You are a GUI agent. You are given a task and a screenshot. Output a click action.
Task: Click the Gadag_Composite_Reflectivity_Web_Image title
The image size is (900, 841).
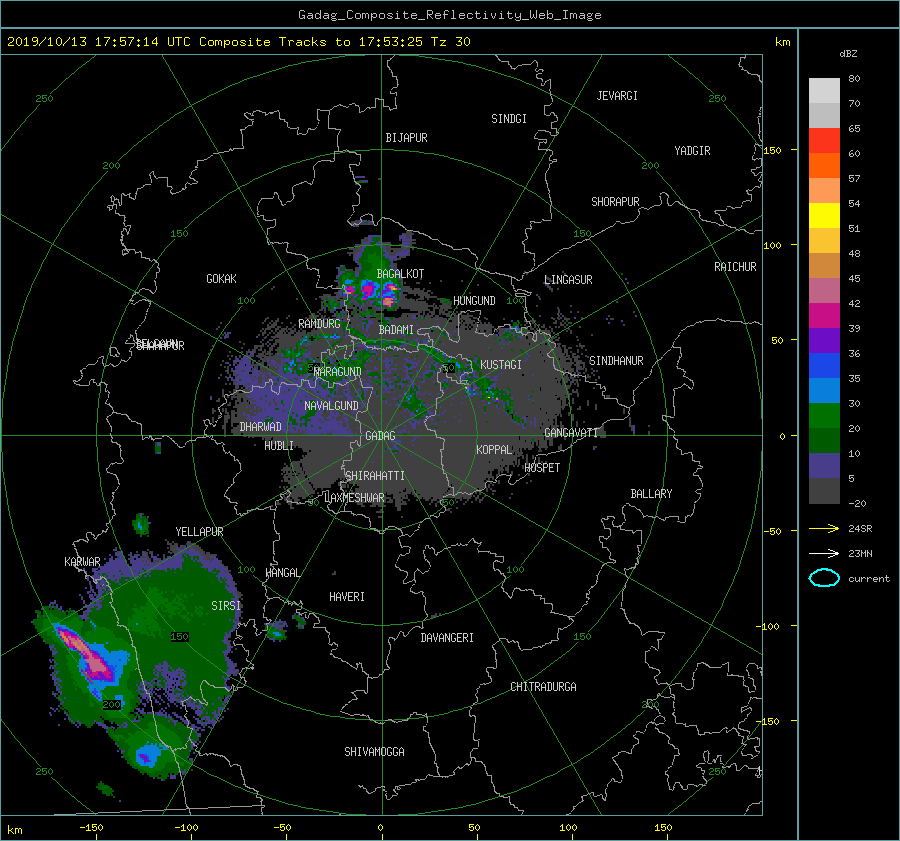tap(449, 15)
